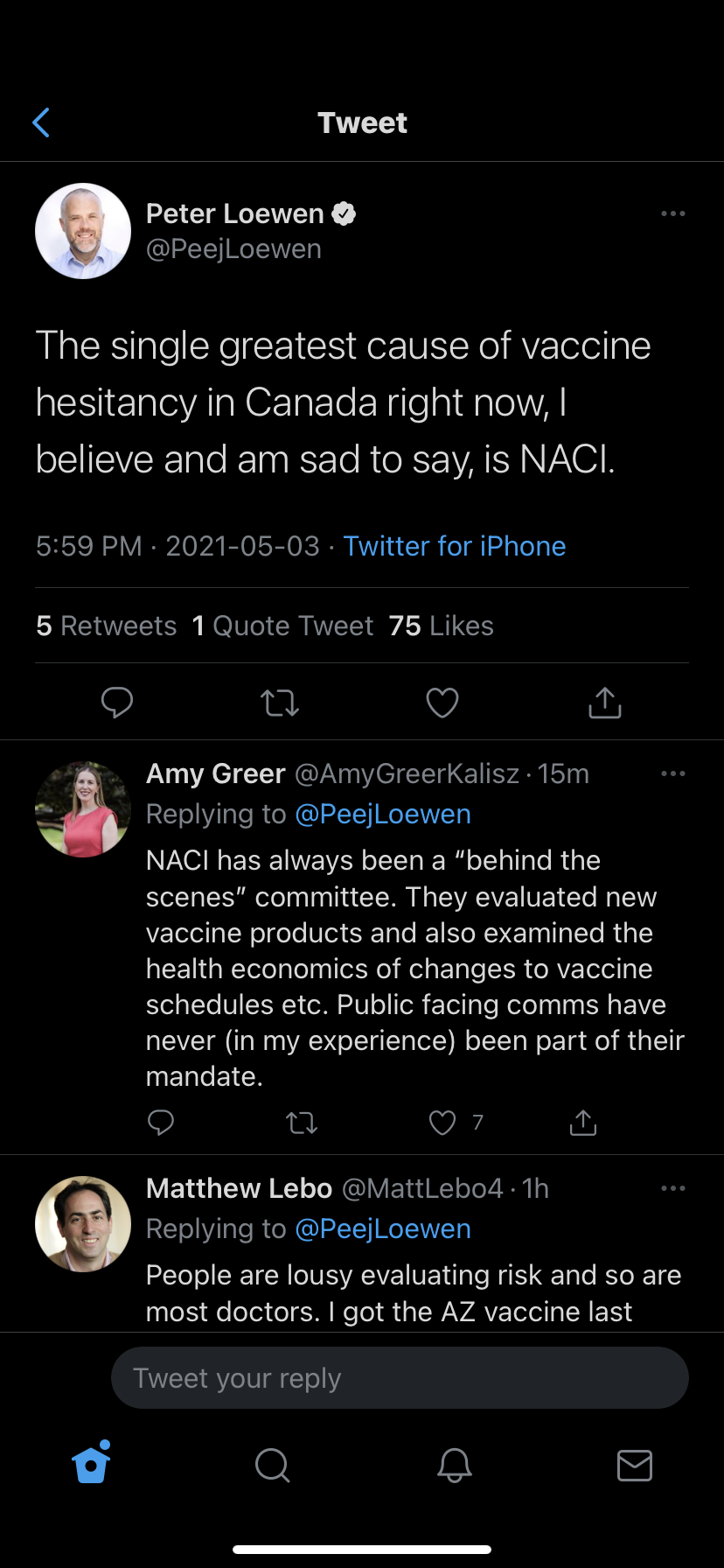Image resolution: width=724 pixels, height=1568 pixels.
Task: Open more options on Amy Greer's reply
Action: tap(673, 773)
